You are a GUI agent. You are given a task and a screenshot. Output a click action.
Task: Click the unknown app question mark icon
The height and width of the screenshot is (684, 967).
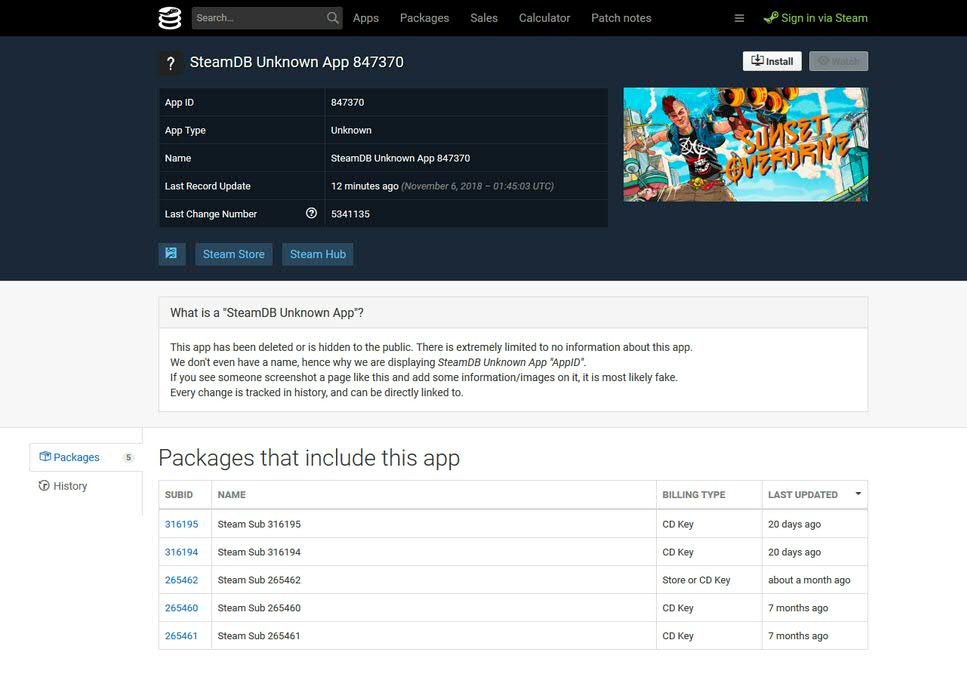pyautogui.click(x=171, y=63)
